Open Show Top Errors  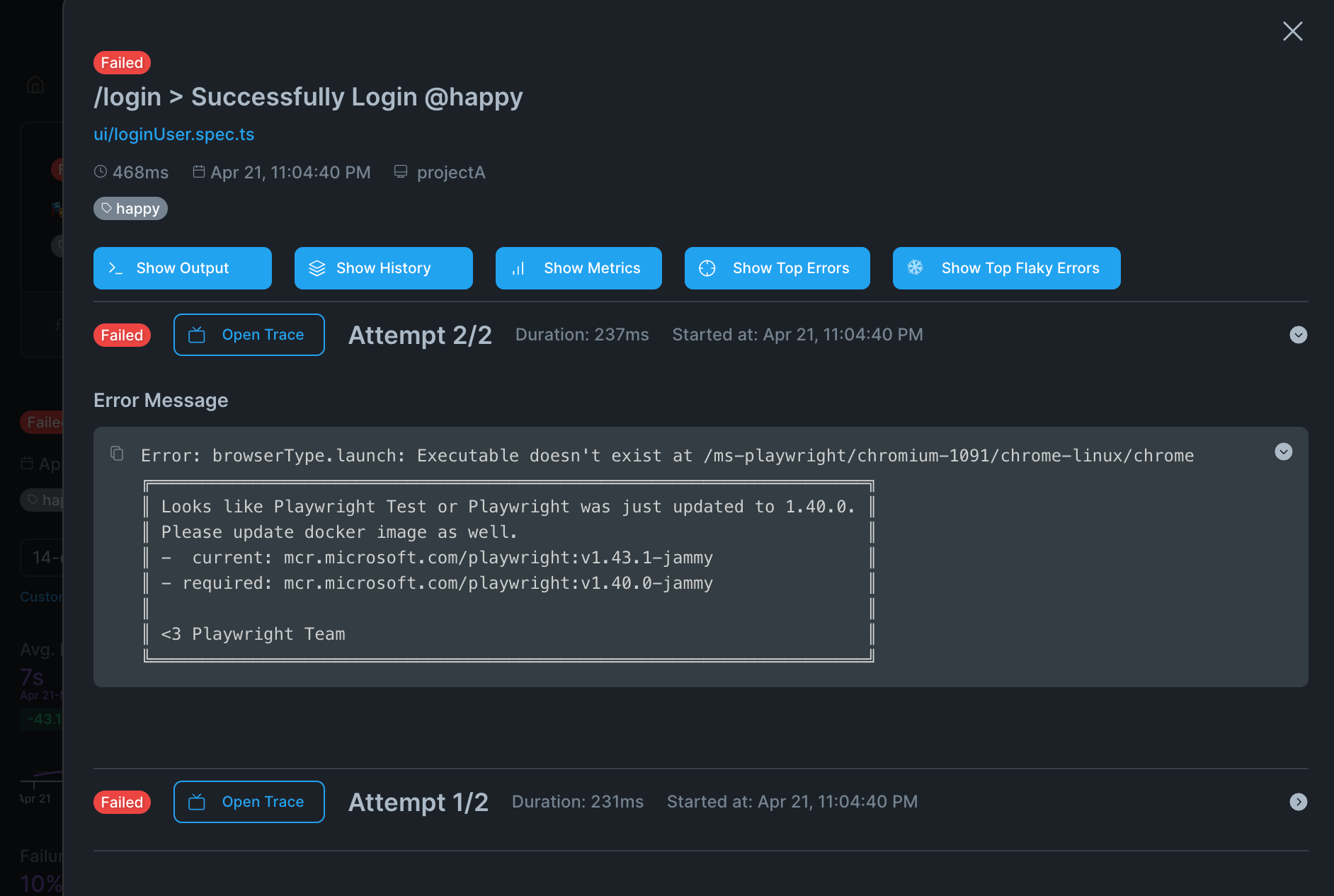(777, 268)
